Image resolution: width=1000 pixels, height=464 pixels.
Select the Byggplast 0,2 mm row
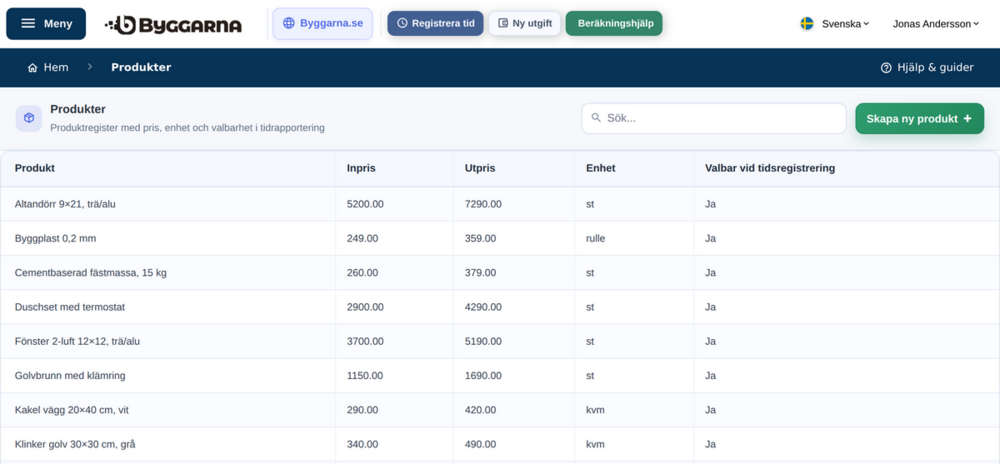[500, 238]
